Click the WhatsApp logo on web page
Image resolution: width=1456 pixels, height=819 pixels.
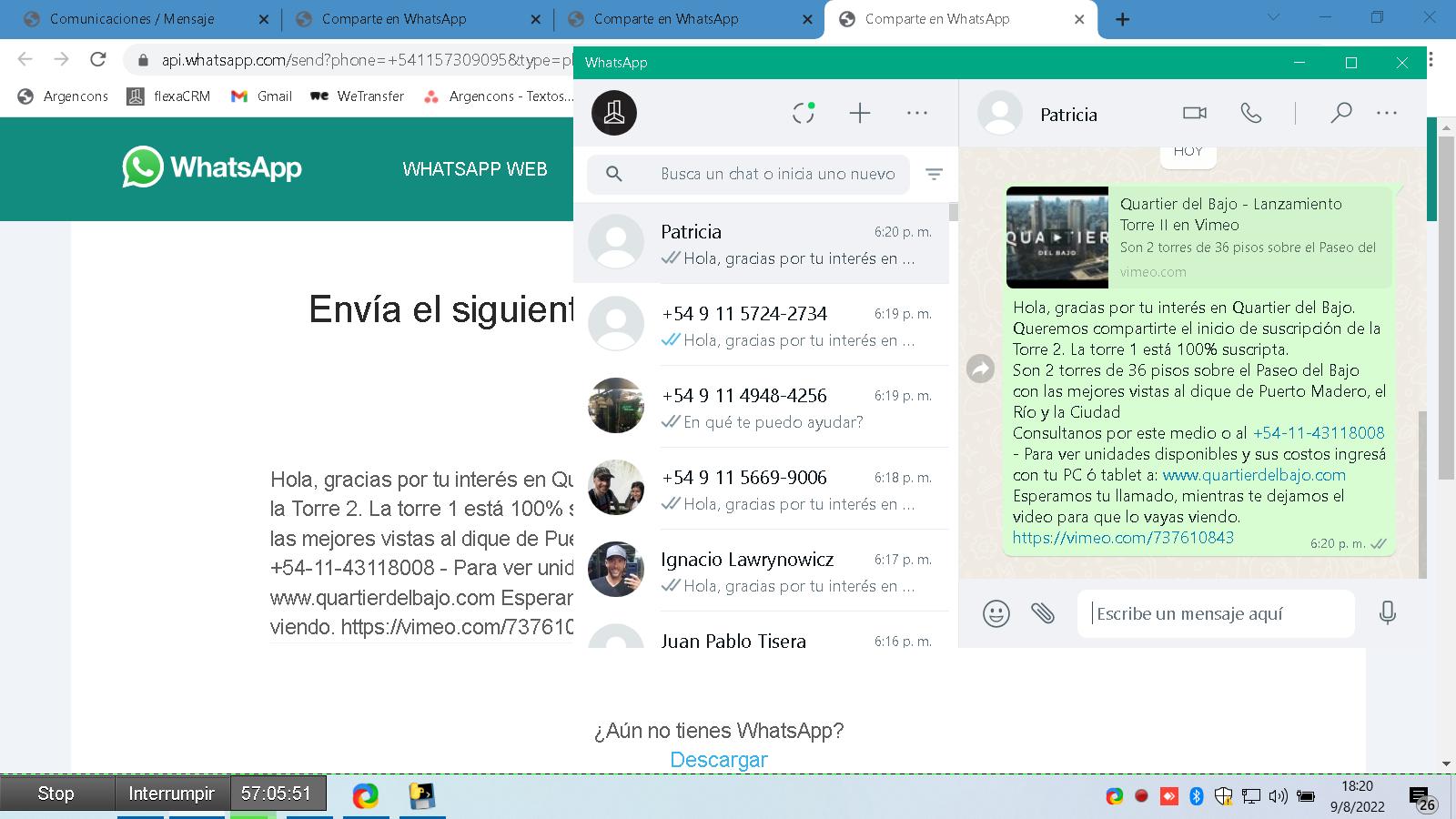212,167
